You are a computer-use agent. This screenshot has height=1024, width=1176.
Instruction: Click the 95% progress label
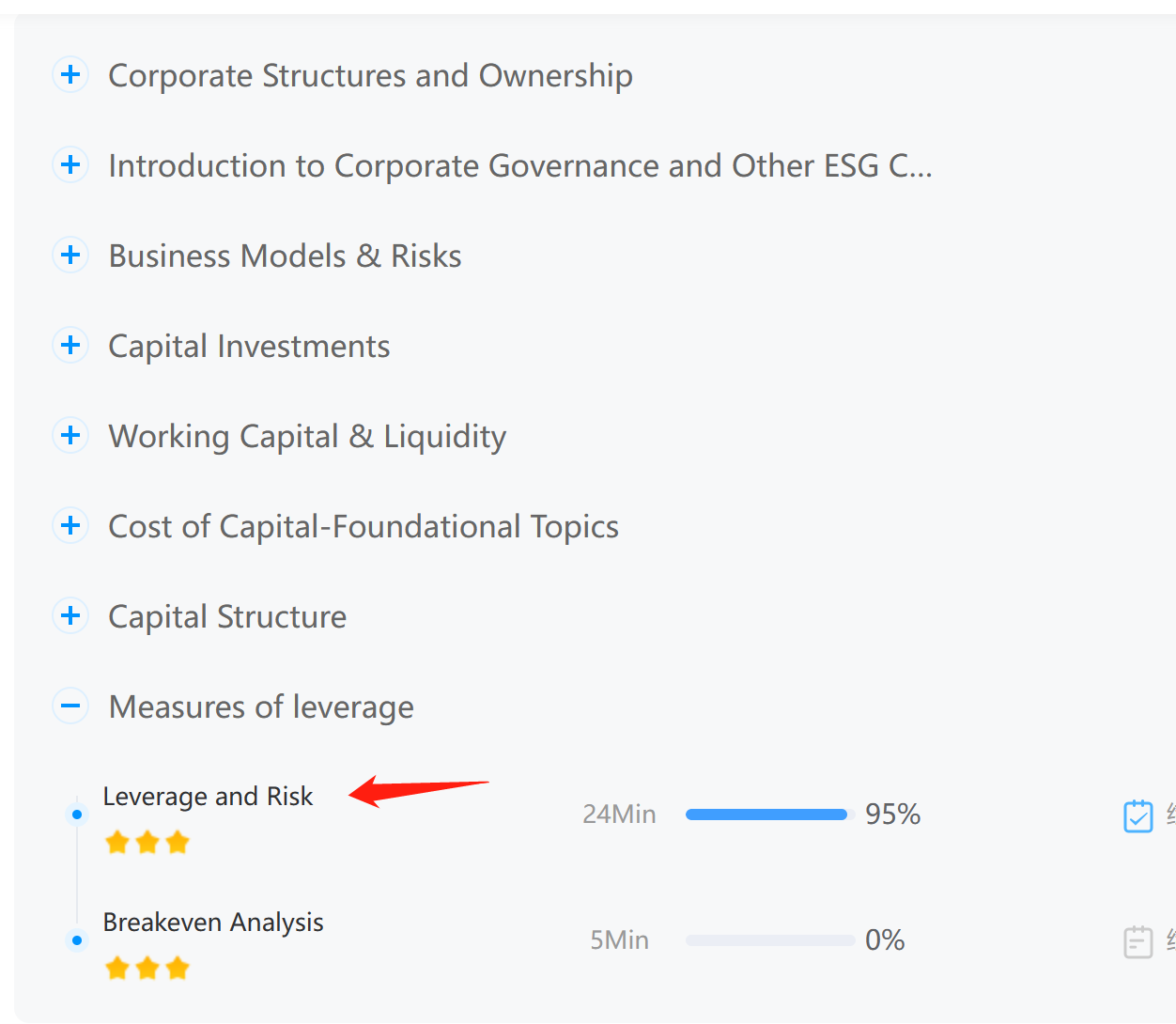[x=892, y=815]
